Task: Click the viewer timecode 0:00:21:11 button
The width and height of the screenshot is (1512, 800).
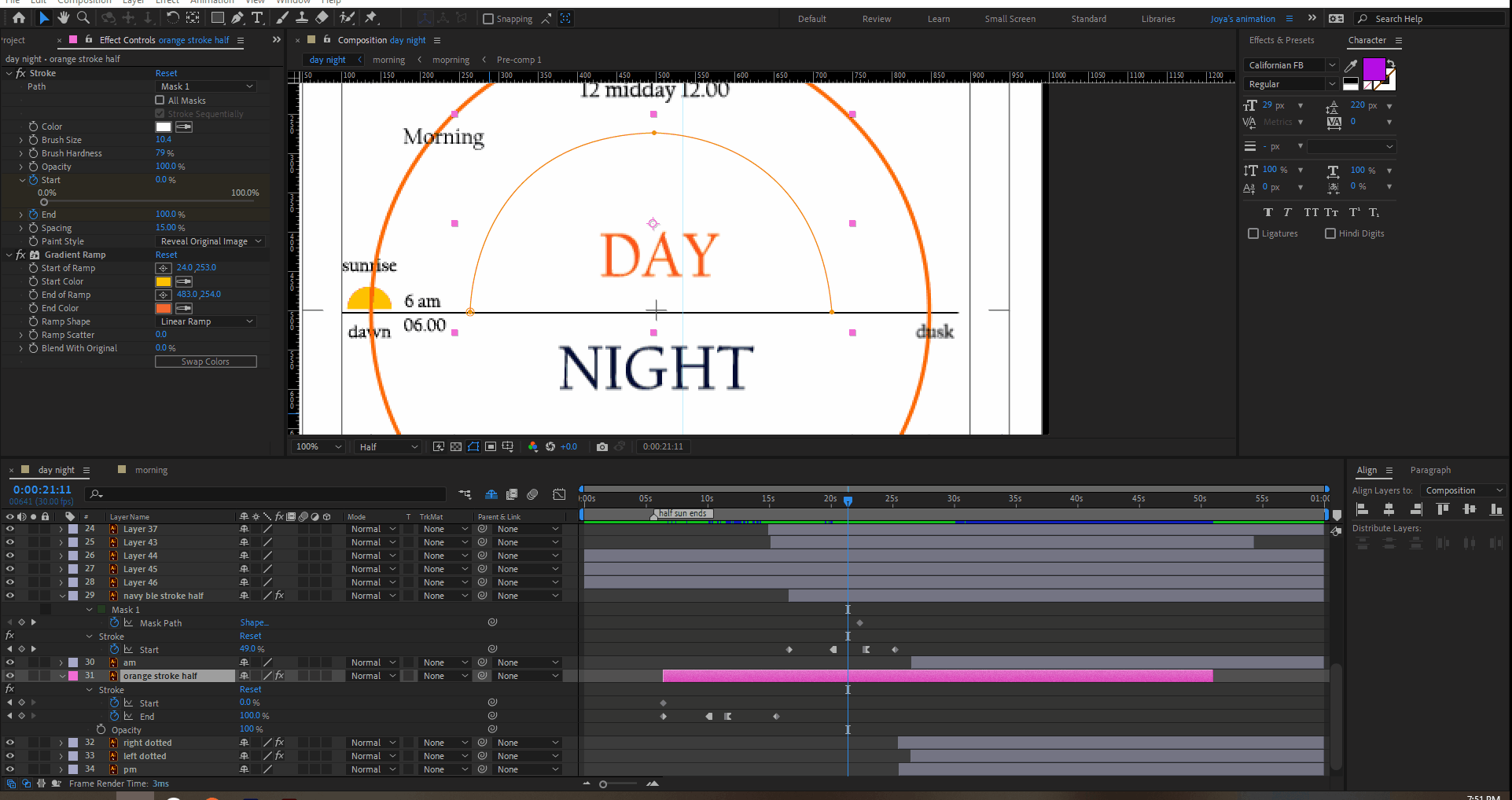Action: pos(663,446)
